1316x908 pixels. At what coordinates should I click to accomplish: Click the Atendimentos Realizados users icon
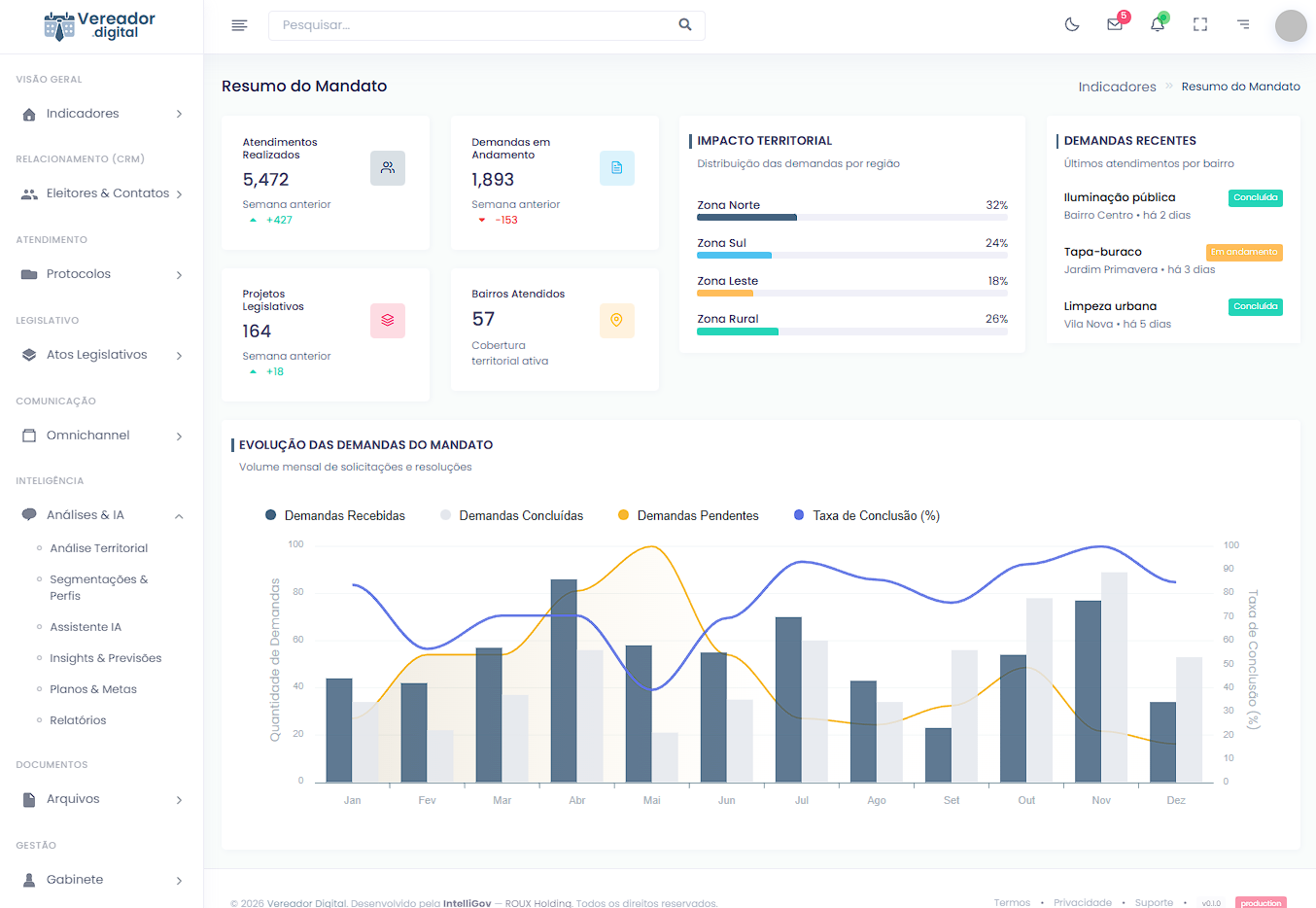388,168
